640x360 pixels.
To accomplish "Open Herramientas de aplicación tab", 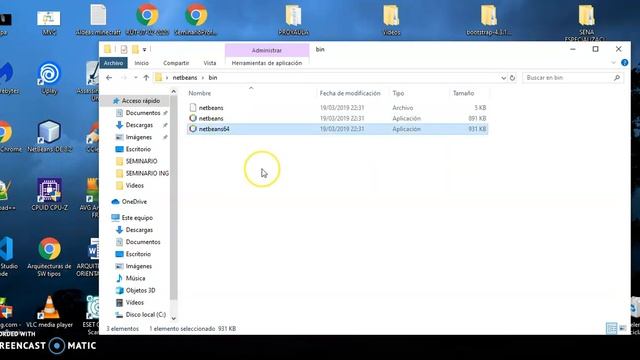I will [267, 63].
